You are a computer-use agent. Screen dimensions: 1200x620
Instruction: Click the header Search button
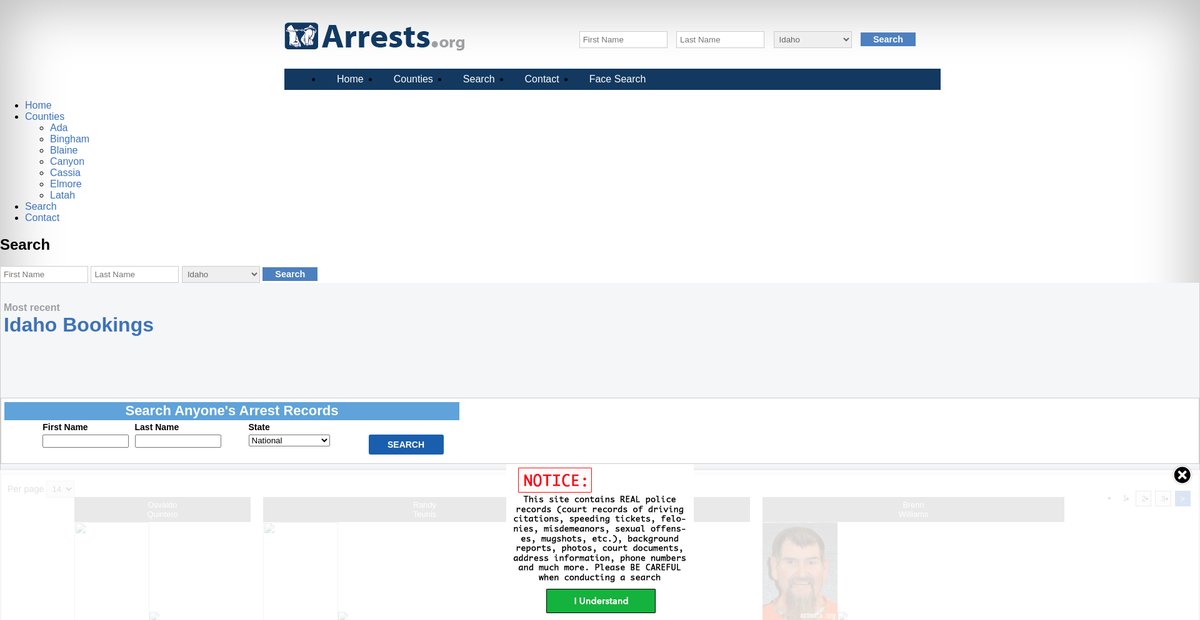[x=888, y=40]
